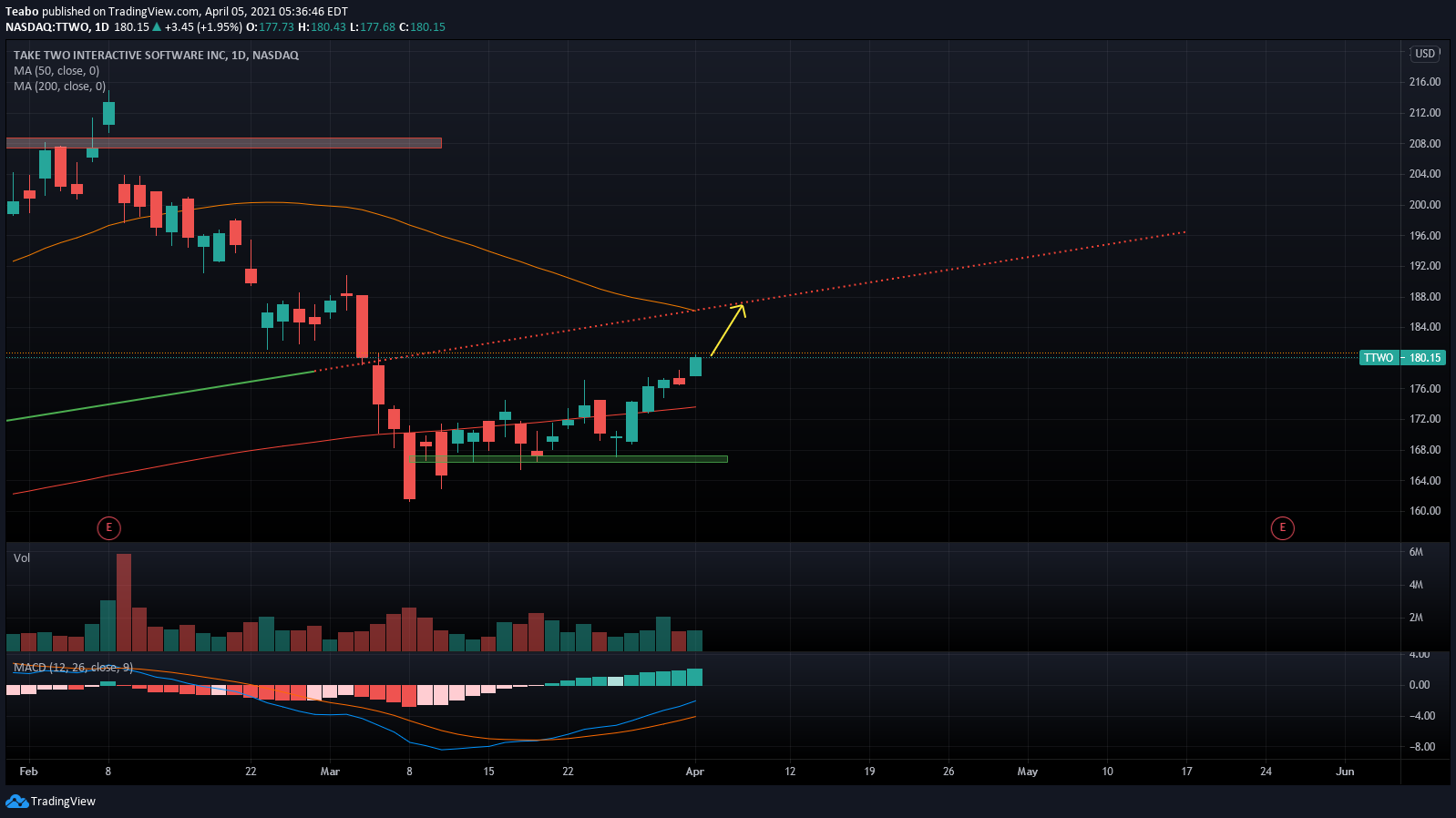Click the 188.00 price axis label
The height and width of the screenshot is (818, 1456).
pos(1425,297)
